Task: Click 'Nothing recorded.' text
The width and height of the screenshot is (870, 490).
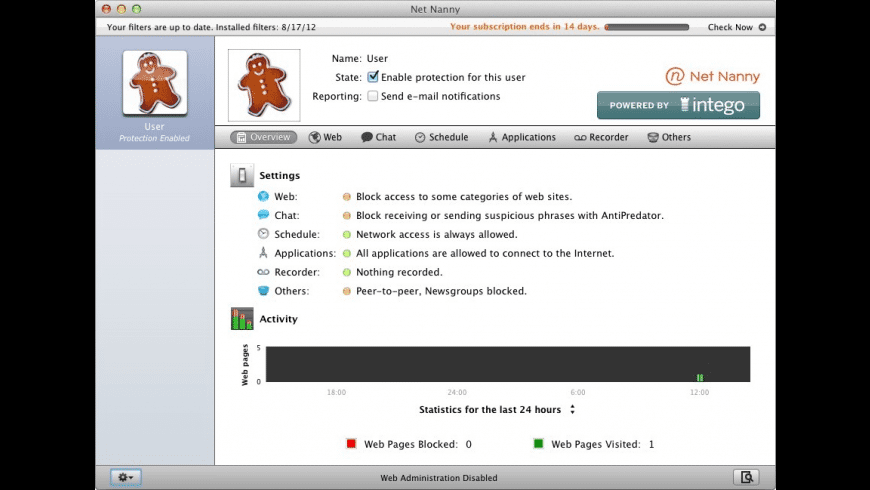Action: [x=399, y=272]
